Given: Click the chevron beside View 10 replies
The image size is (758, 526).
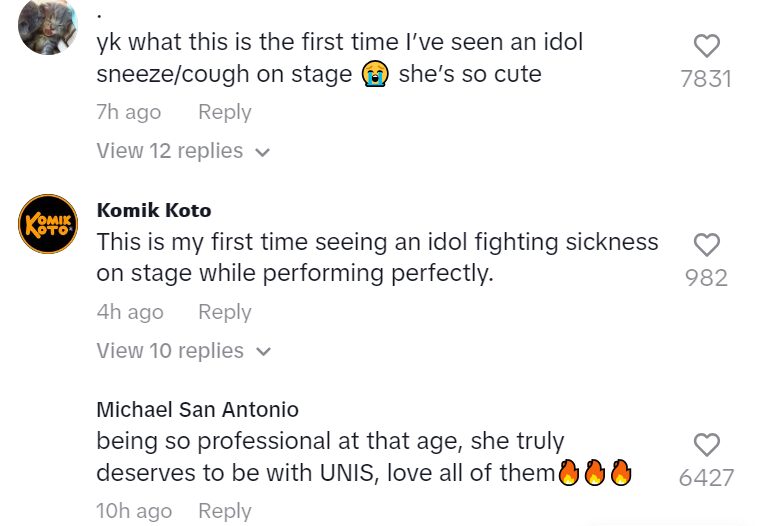Looking at the screenshot, I should coord(263,353).
